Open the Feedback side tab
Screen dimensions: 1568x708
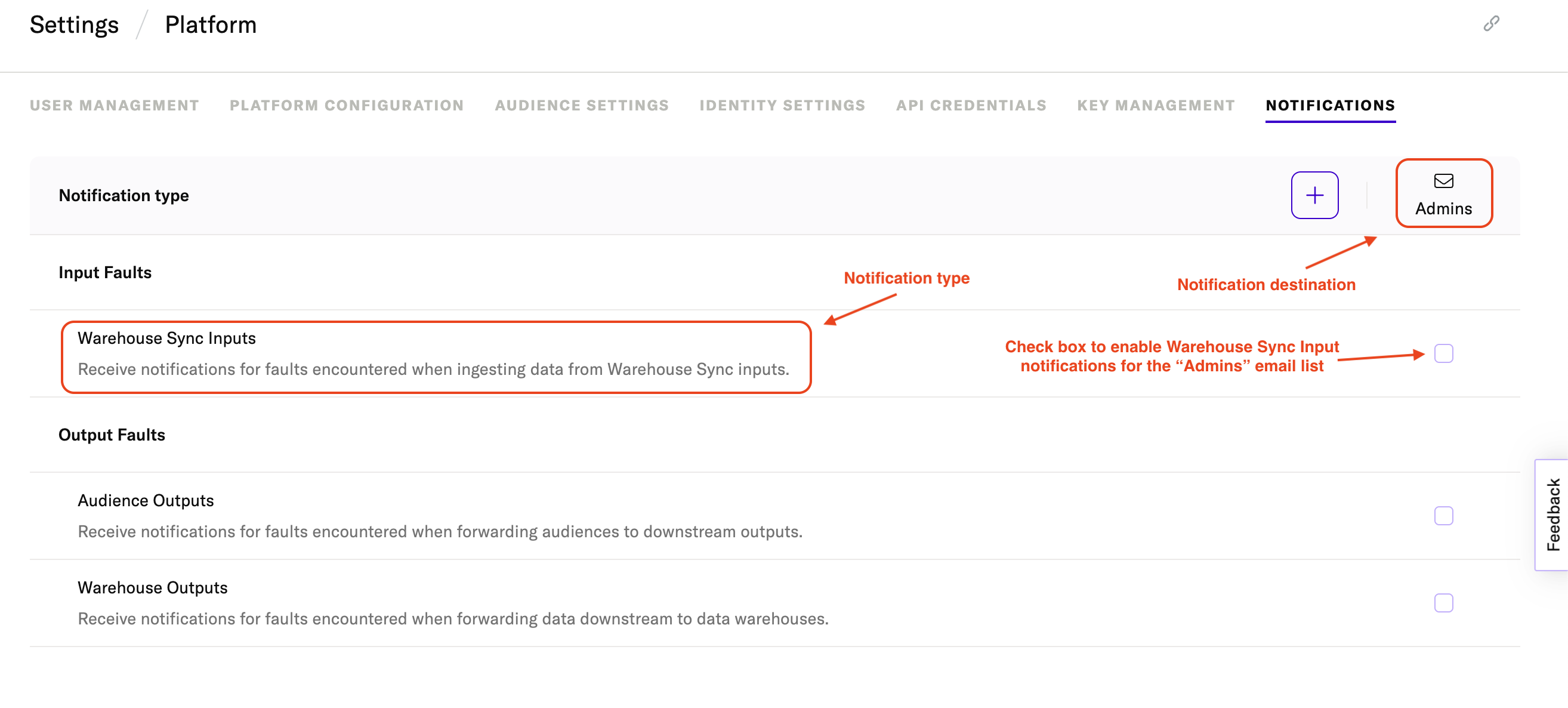pyautogui.click(x=1552, y=515)
